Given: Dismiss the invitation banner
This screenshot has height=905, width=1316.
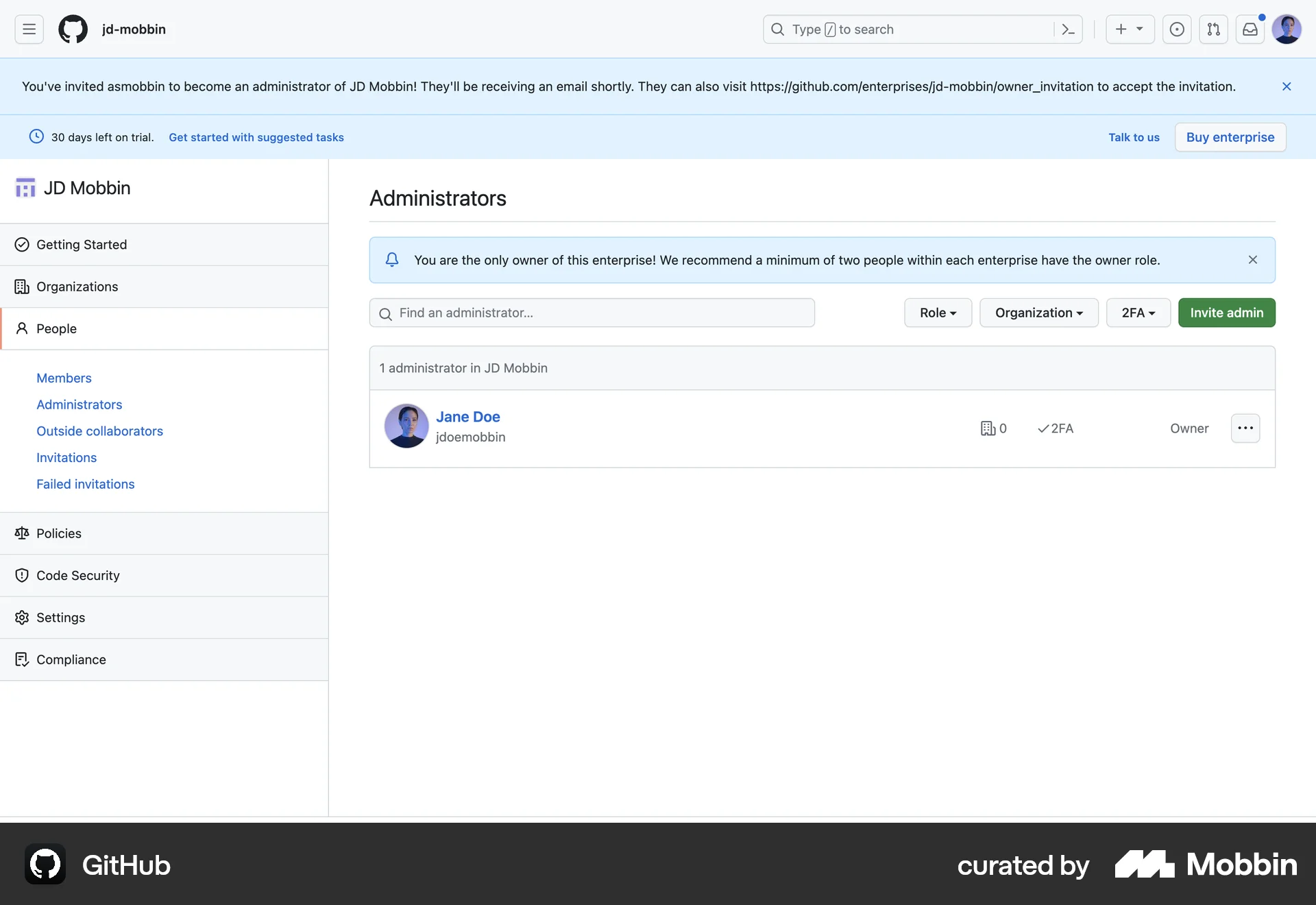Looking at the screenshot, I should tap(1286, 86).
